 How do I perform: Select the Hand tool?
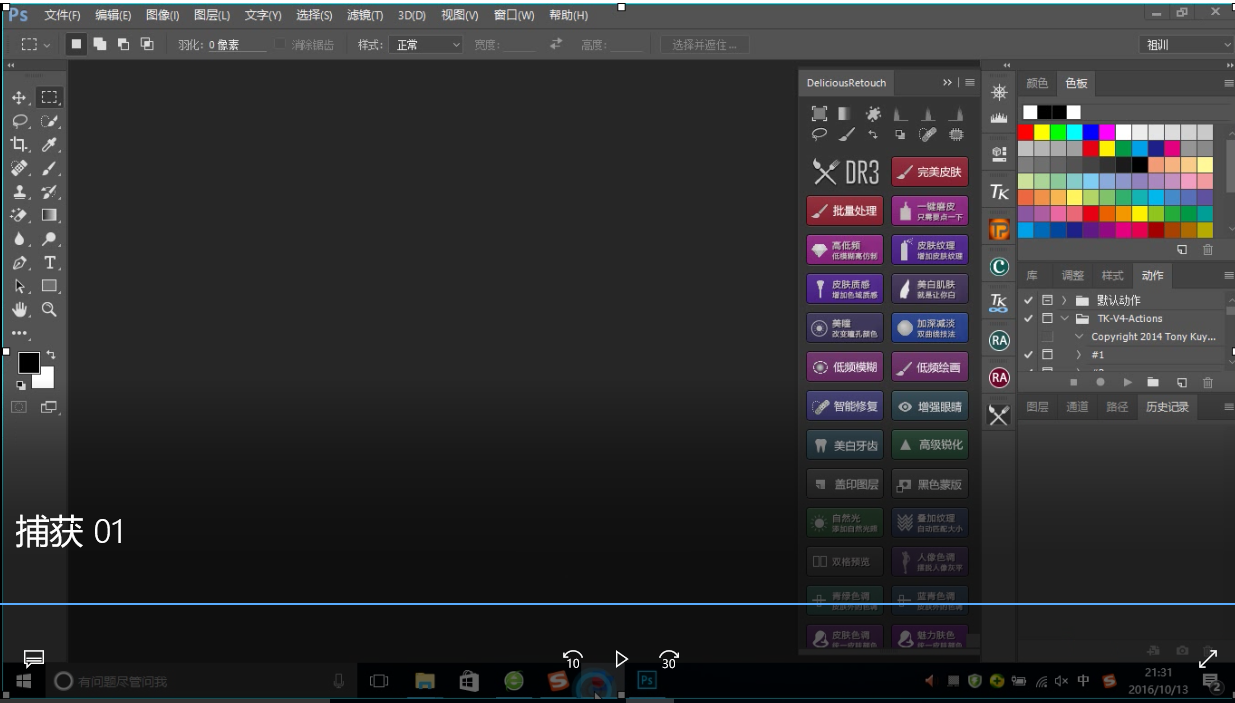pos(19,310)
